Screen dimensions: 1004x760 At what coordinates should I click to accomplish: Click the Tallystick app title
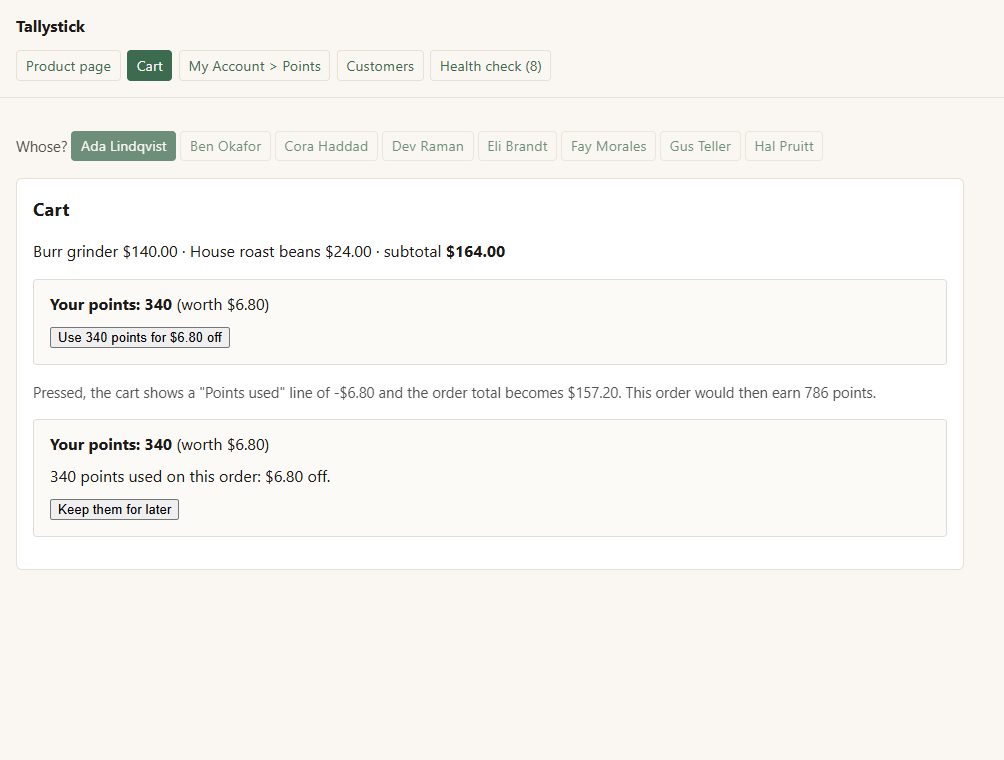click(51, 27)
